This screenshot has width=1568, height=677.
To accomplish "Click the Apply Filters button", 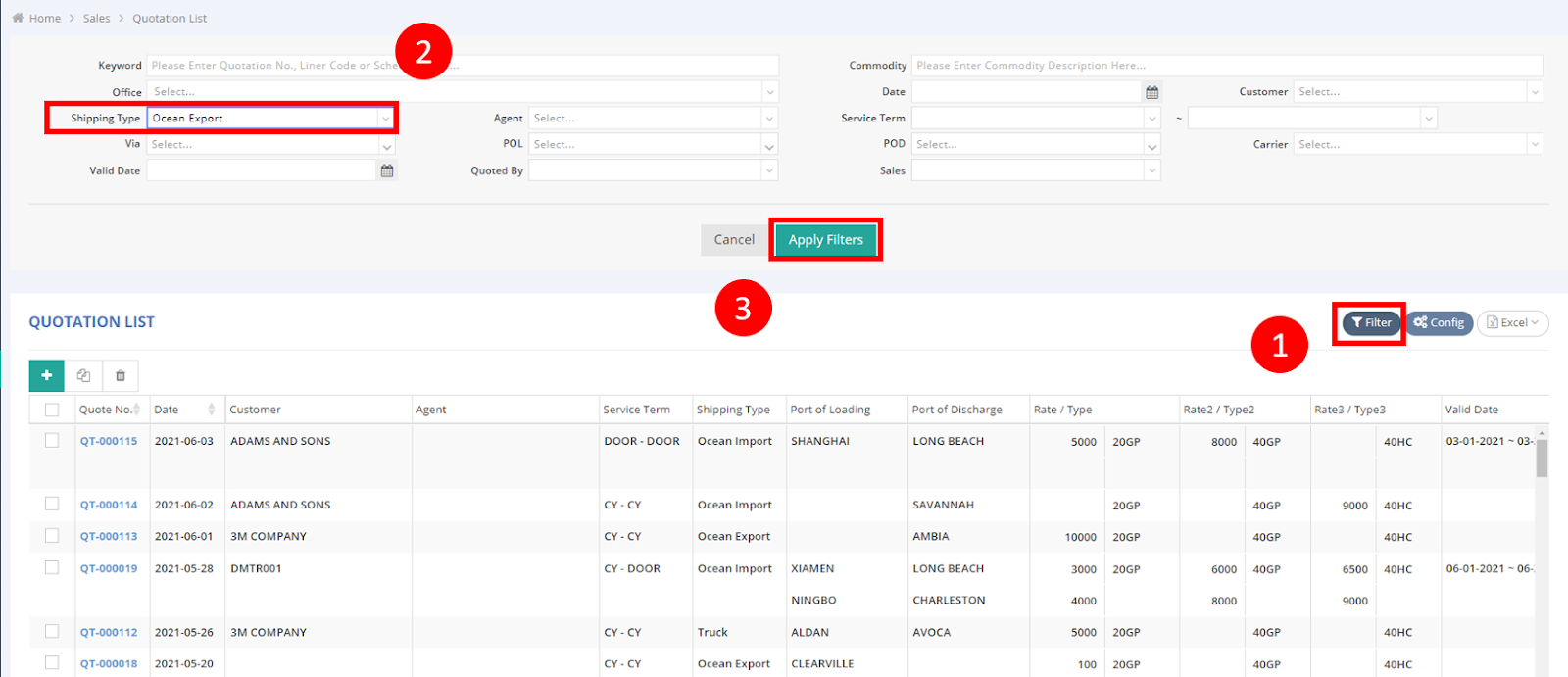I will [825, 240].
